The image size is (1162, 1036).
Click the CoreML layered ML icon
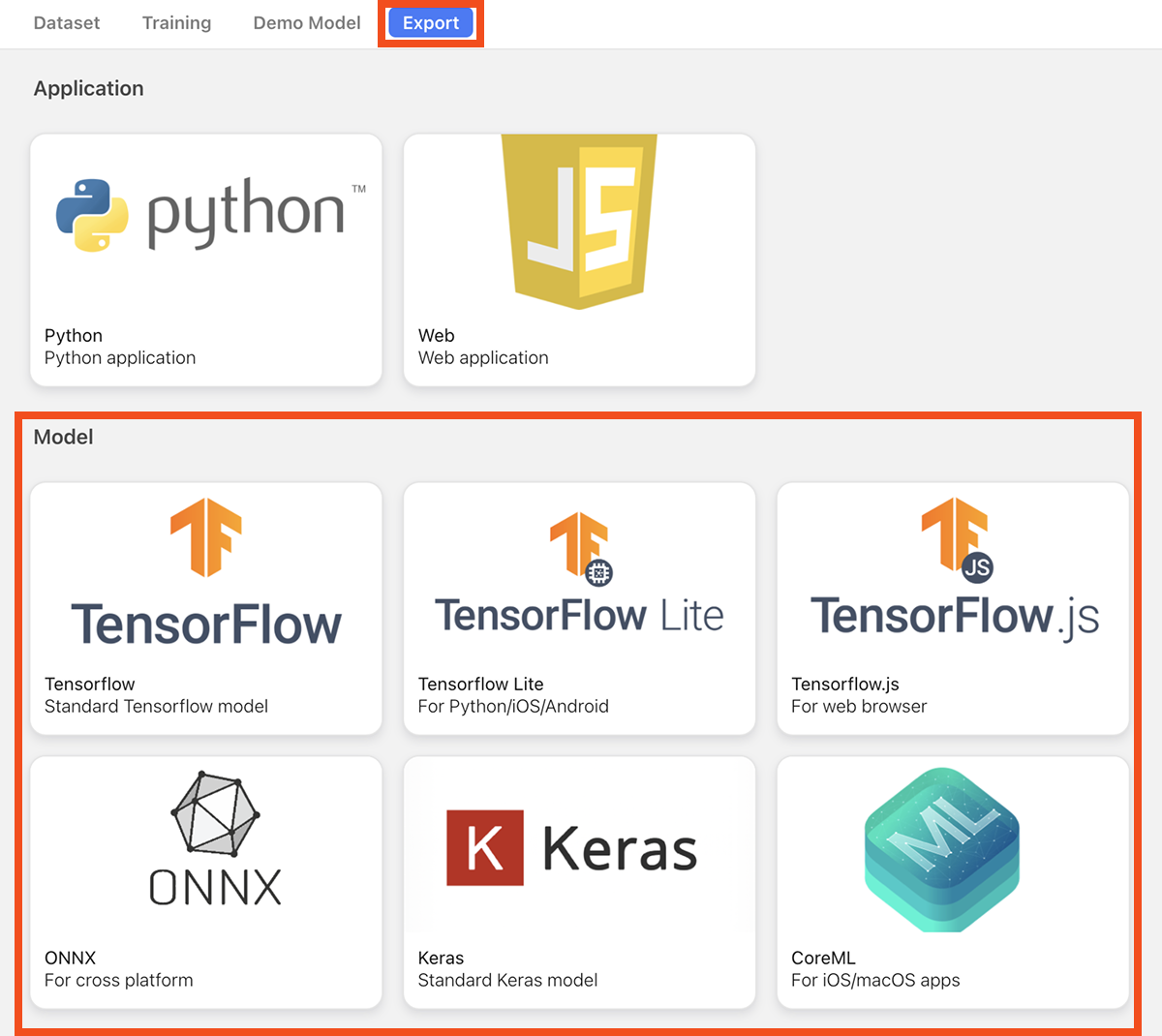pyautogui.click(x=941, y=850)
